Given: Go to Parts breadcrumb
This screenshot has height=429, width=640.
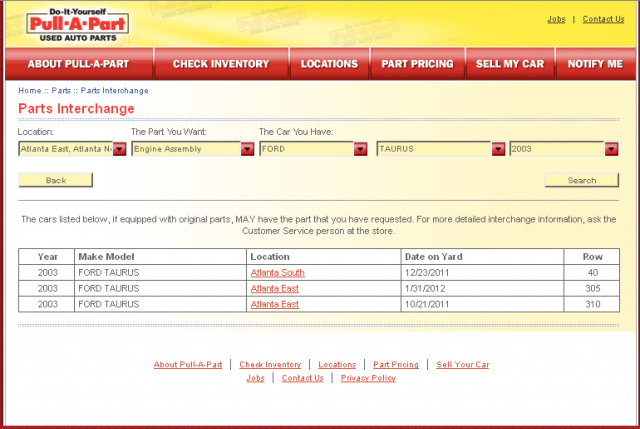Looking at the screenshot, I should pyautogui.click(x=61, y=91).
